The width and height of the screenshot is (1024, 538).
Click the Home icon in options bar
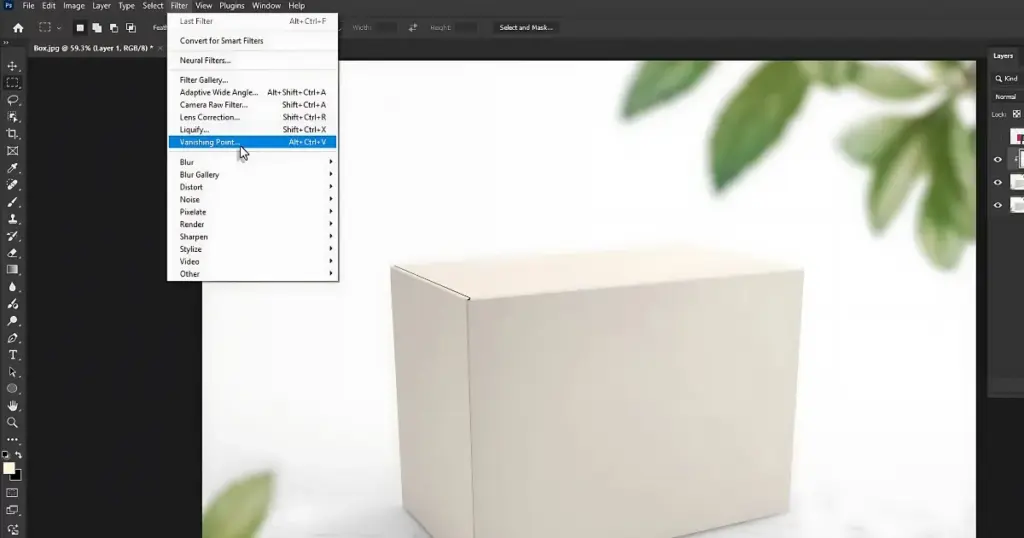coord(18,28)
